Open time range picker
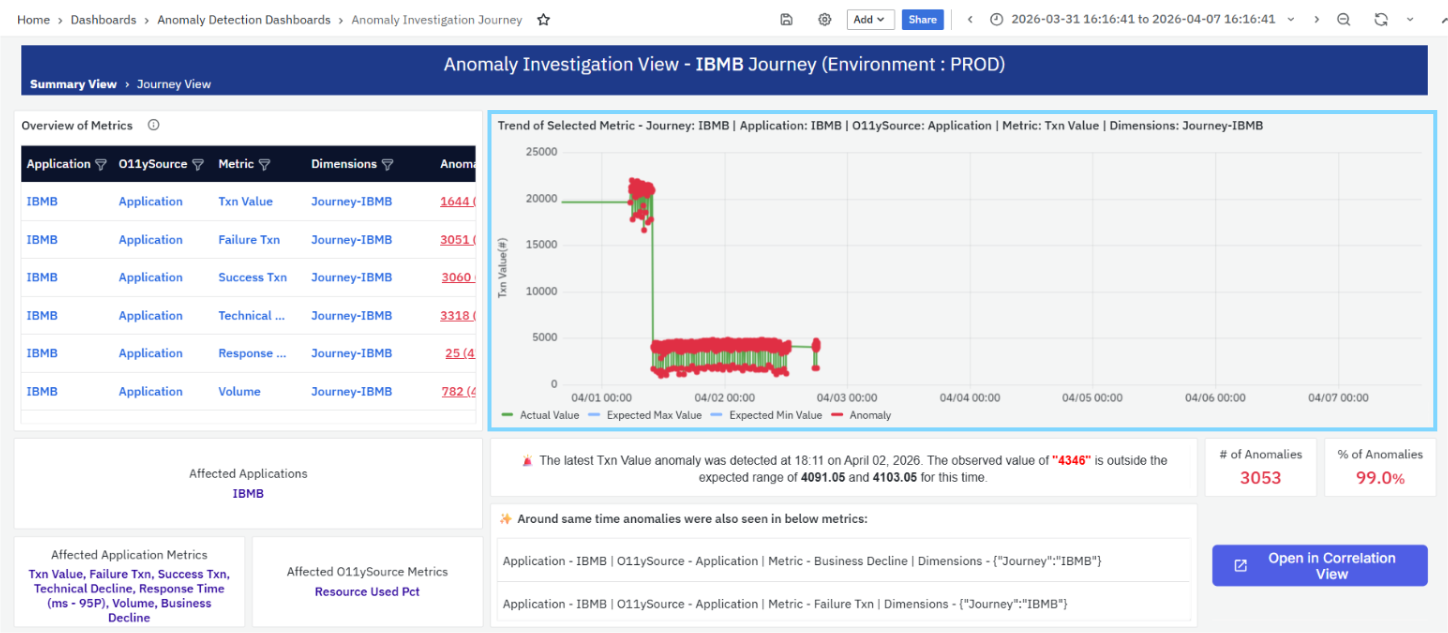Screen dimensions: 1448x633 tap(1142, 20)
